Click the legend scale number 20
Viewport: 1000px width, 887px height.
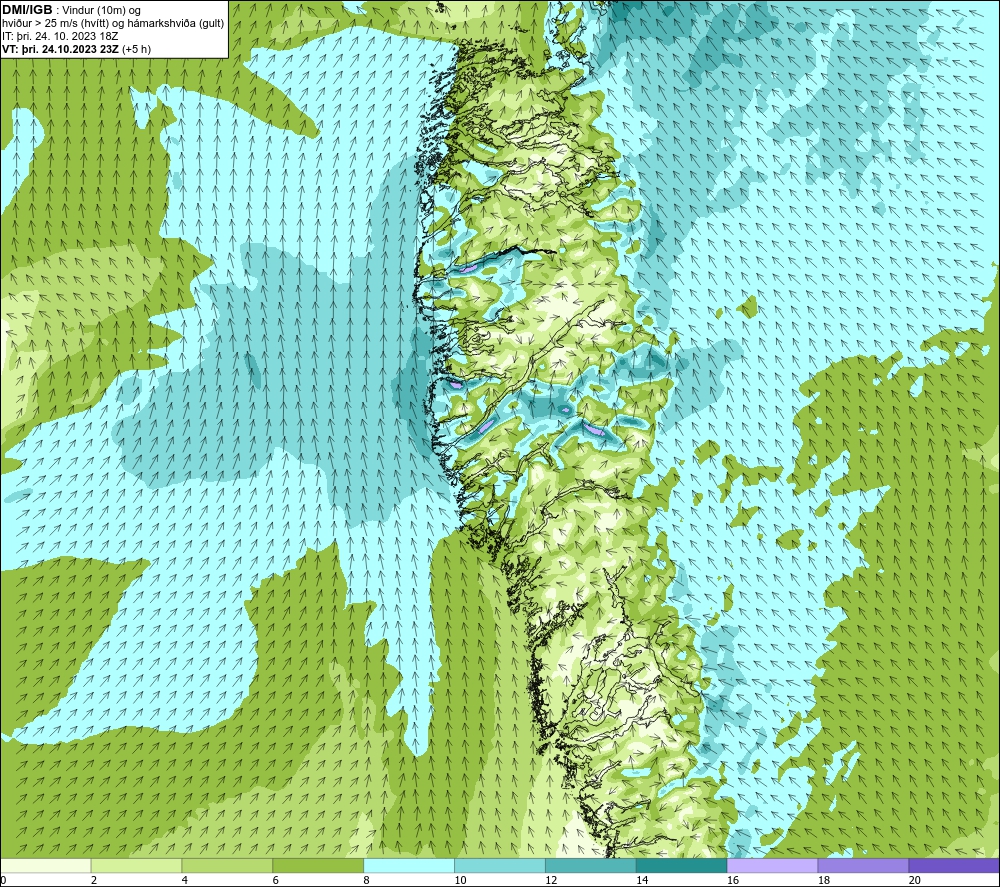click(915, 880)
